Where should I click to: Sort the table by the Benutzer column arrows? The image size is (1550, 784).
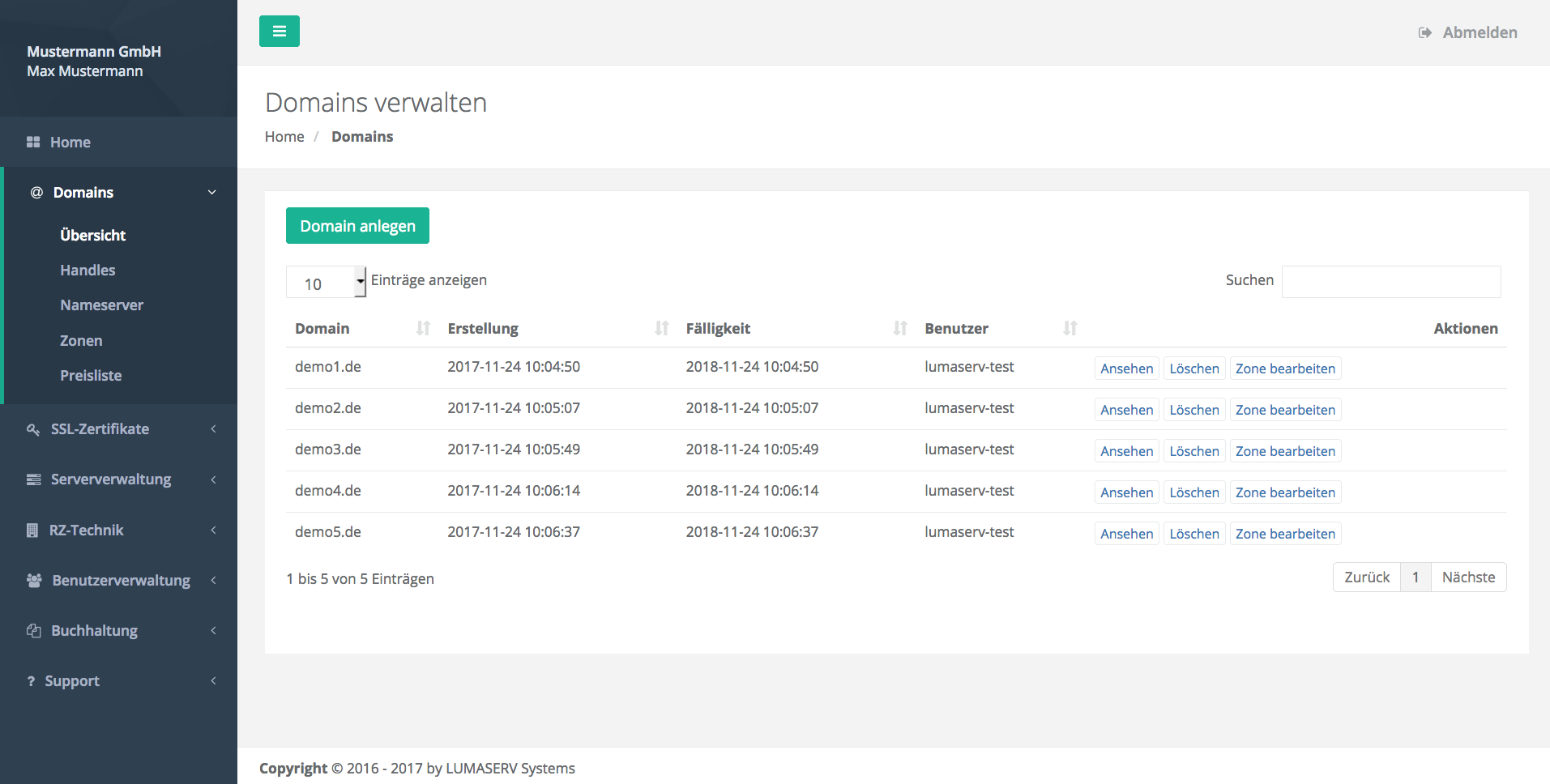click(x=1070, y=328)
